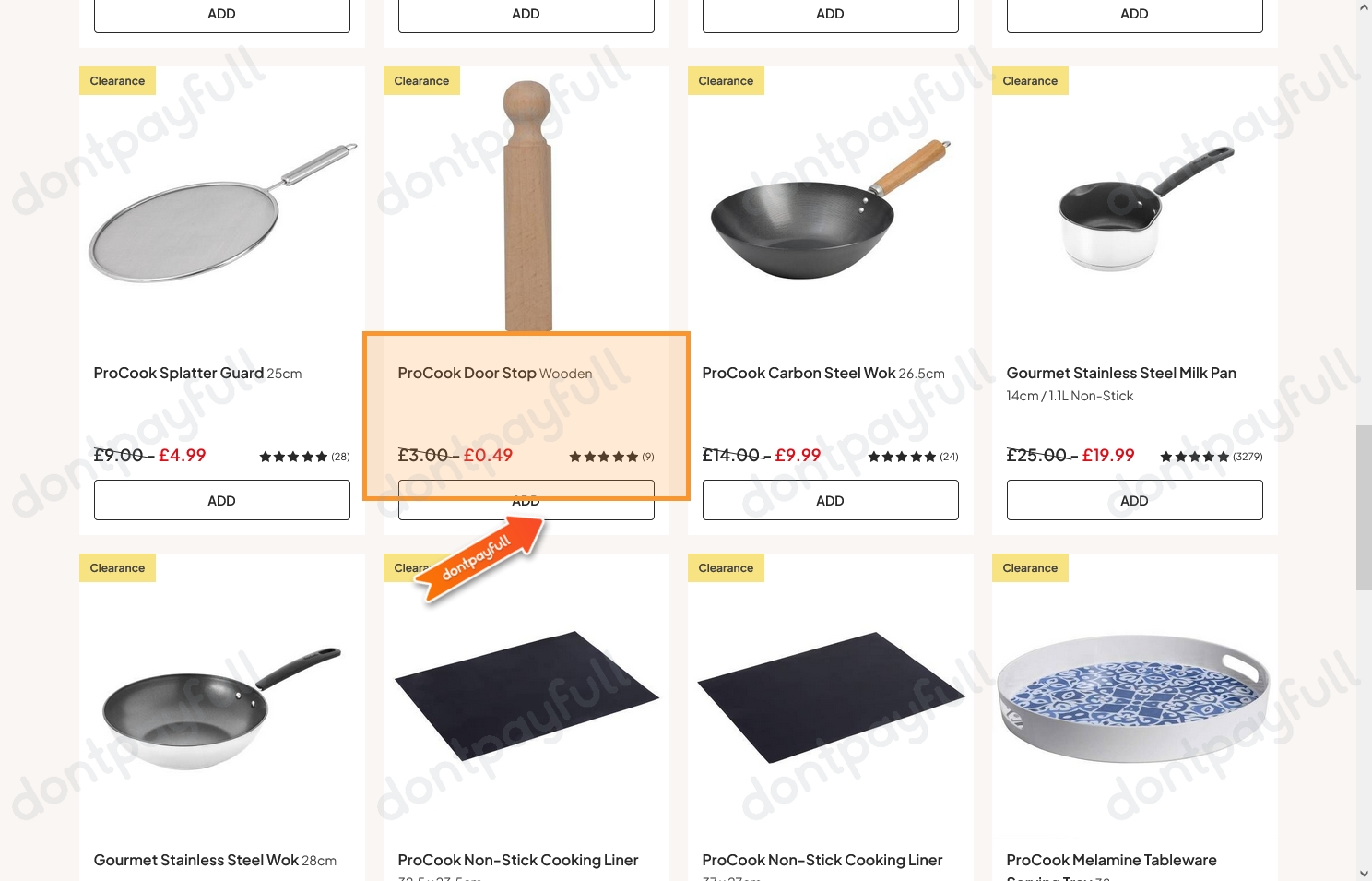The height and width of the screenshot is (881, 1372).
Task: Click the blue patterned melamine tray image
Action: click(x=1133, y=698)
